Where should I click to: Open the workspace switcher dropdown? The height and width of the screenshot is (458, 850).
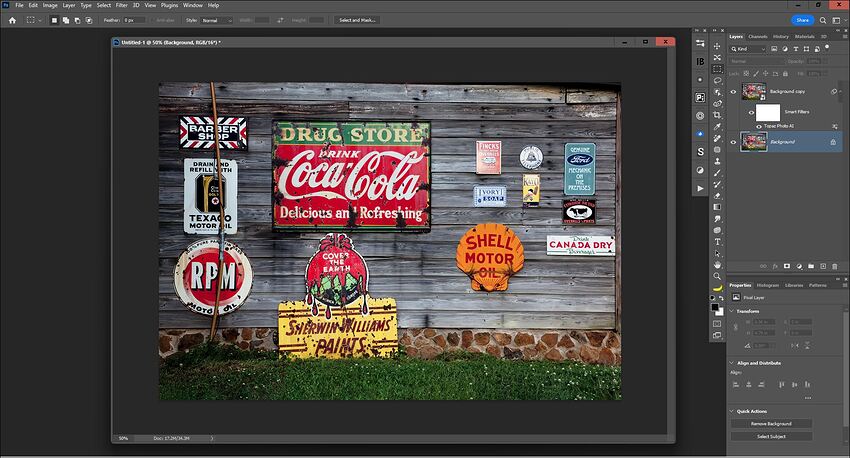(836, 20)
